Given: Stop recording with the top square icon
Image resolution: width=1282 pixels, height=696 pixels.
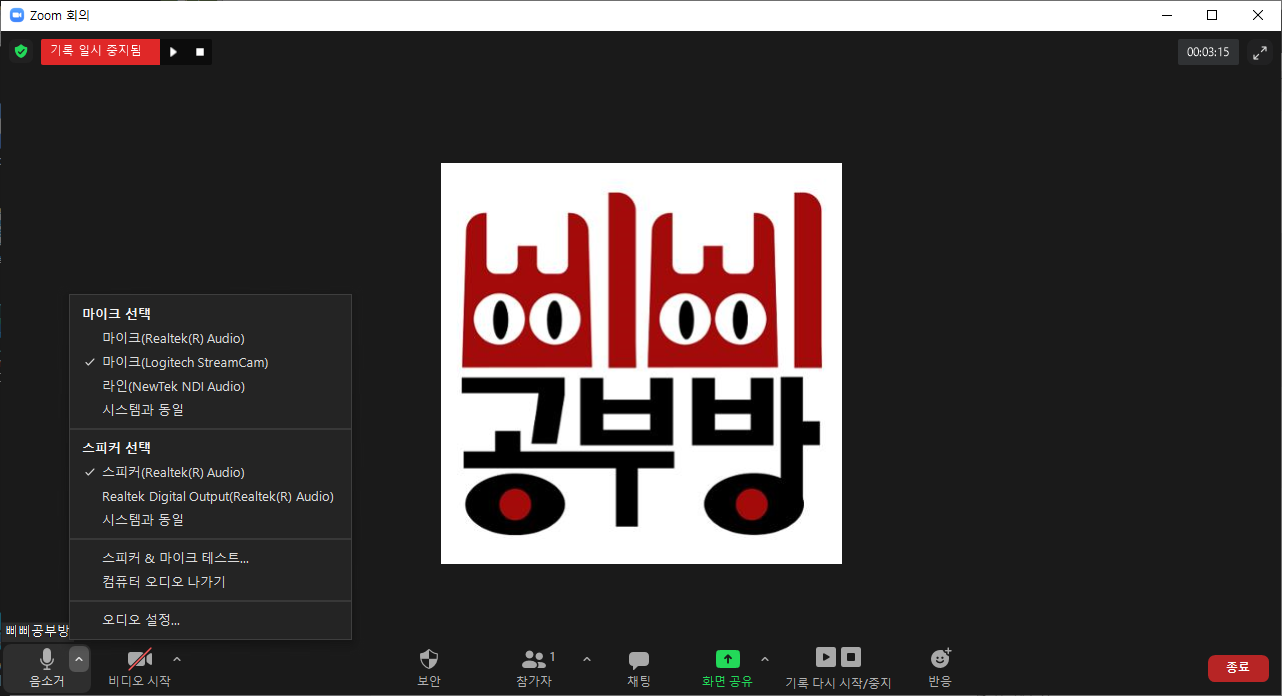Looking at the screenshot, I should click(199, 52).
